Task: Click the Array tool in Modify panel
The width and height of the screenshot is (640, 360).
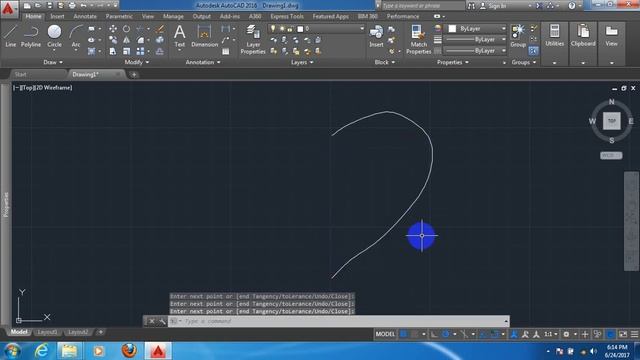Action: (140, 51)
